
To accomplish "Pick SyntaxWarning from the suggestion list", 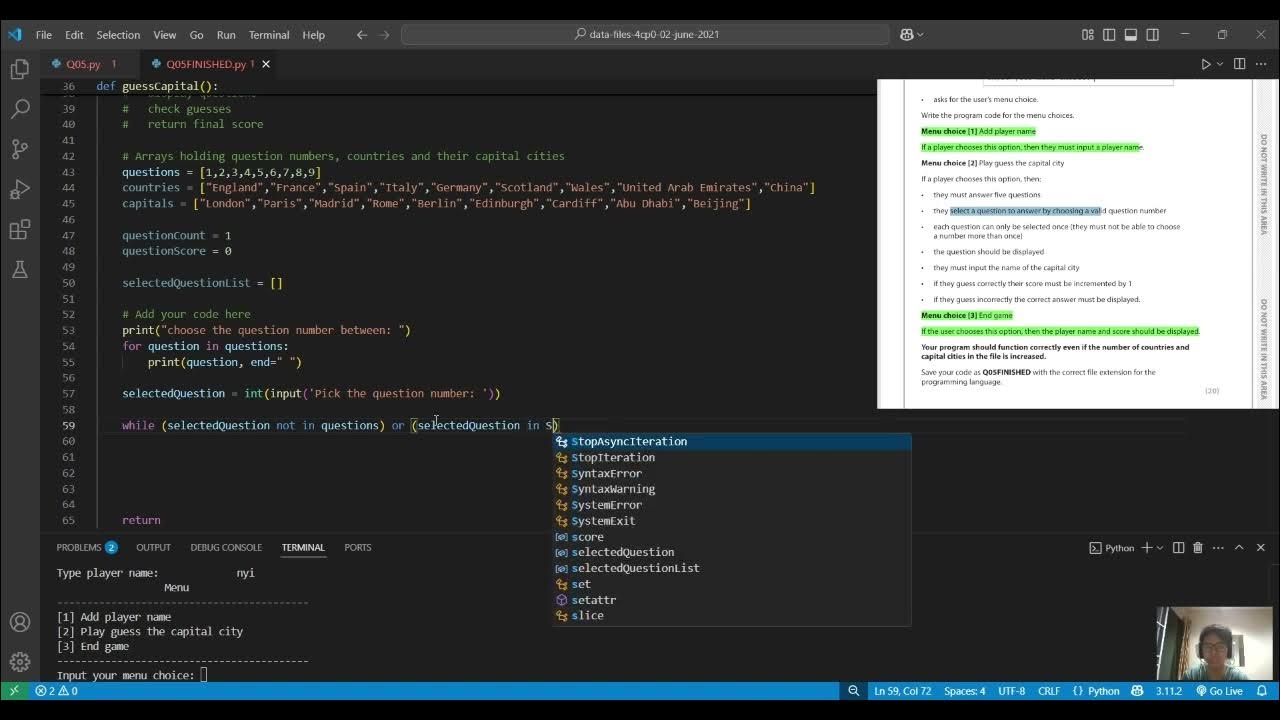I will click(x=732, y=489).
